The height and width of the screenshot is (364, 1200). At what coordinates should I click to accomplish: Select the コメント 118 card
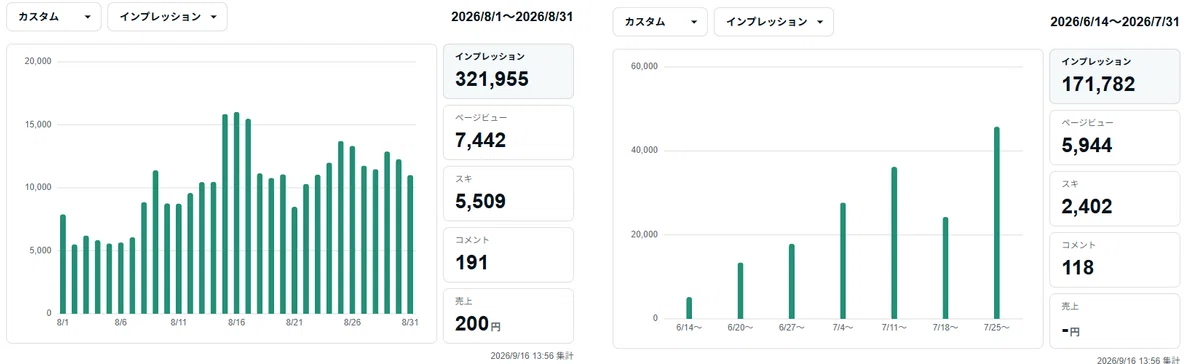click(x=1115, y=259)
